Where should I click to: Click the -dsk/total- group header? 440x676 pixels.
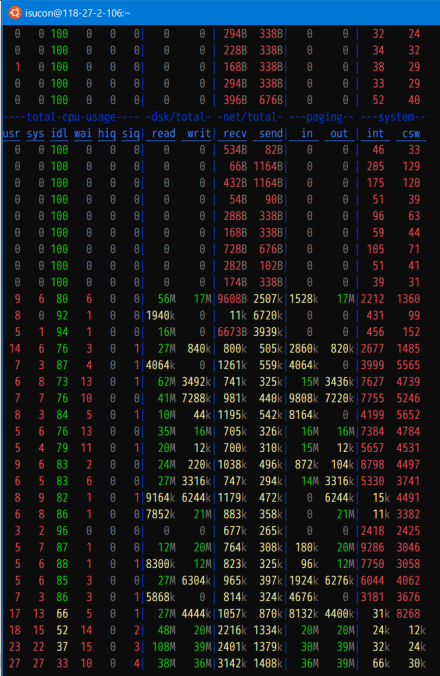point(178,117)
